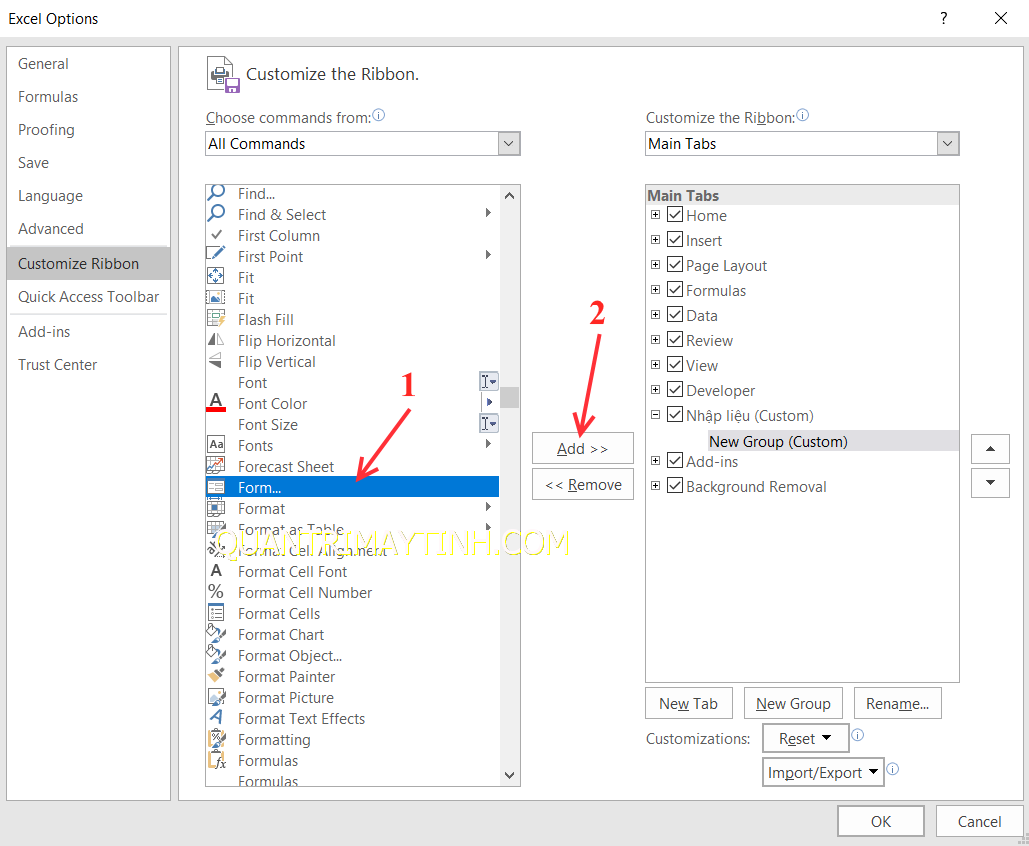This screenshot has width=1029, height=846.
Task: Click the Flip Horizontal icon
Action: 216,339
